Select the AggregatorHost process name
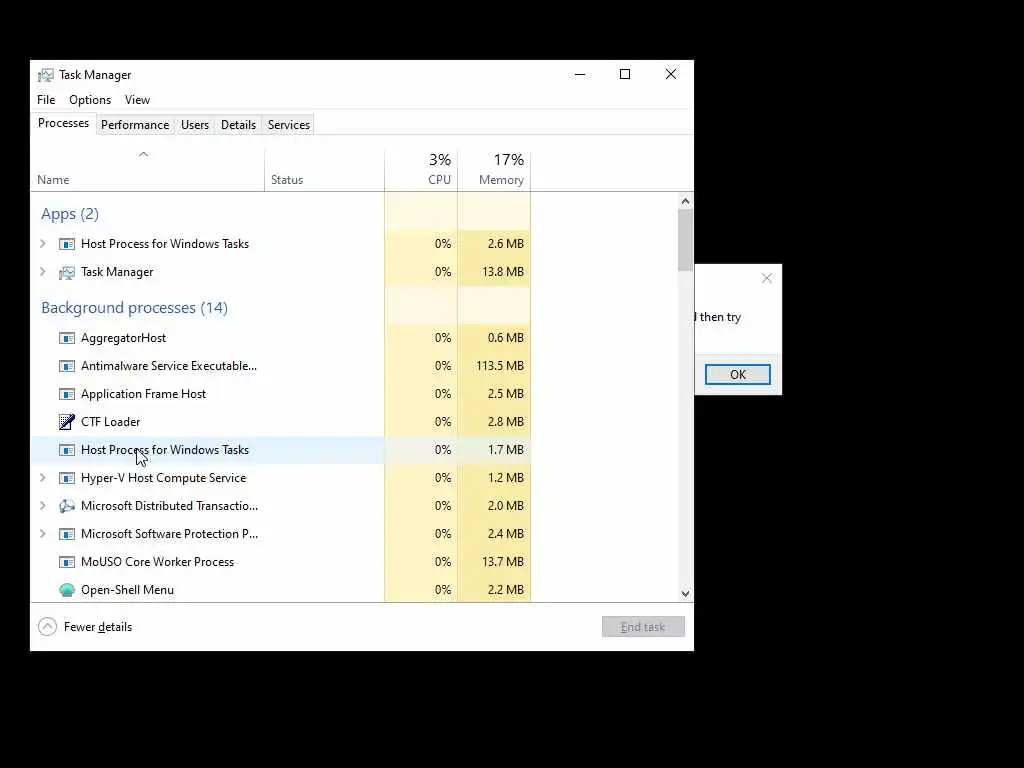 (123, 338)
